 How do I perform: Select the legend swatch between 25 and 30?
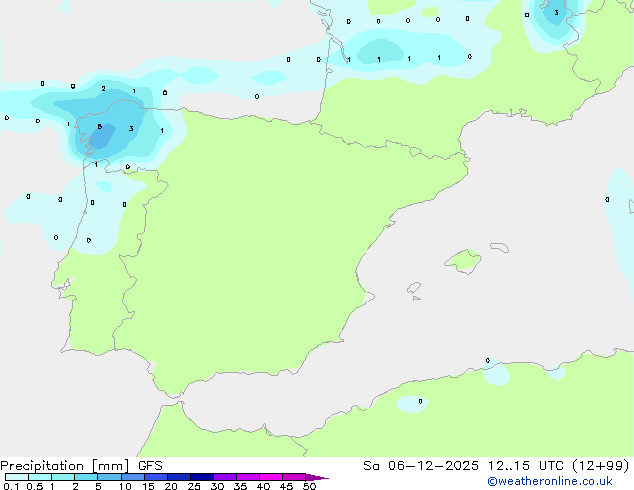point(202,477)
